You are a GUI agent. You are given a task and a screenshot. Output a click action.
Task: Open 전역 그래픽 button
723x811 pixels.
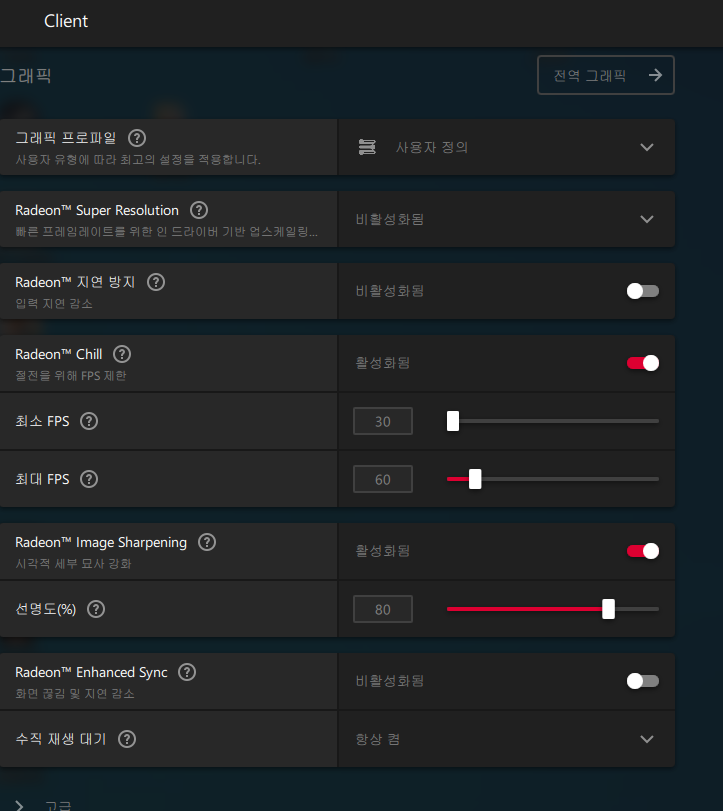(x=606, y=75)
